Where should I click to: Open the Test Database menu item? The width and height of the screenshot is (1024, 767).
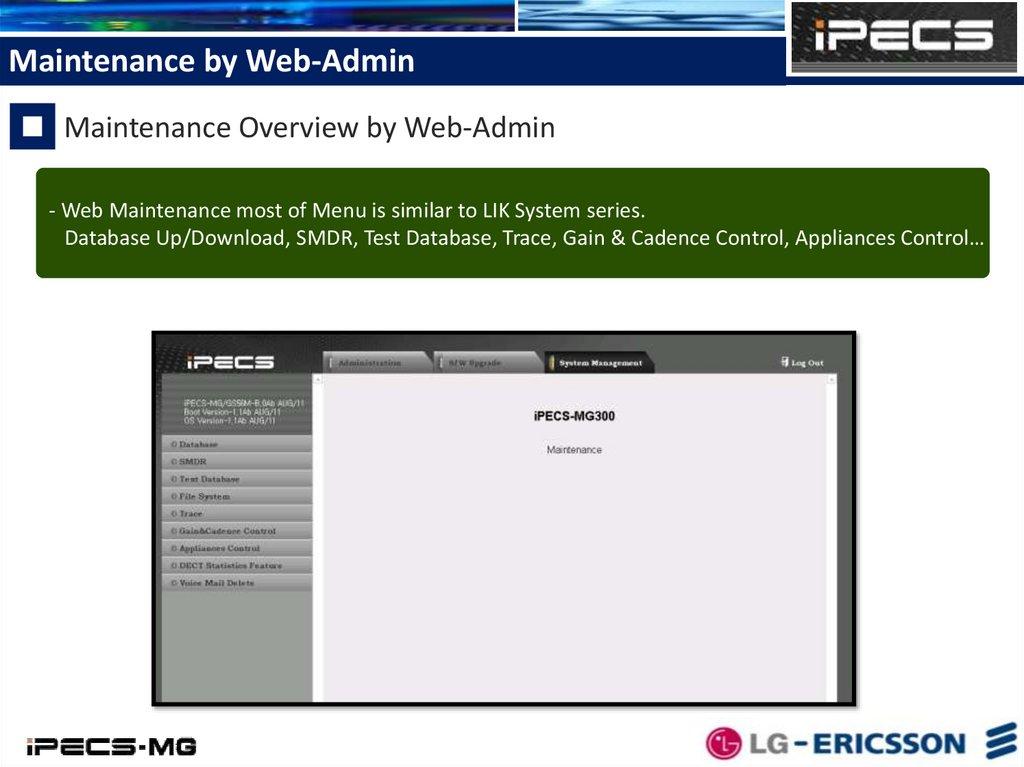click(x=237, y=479)
